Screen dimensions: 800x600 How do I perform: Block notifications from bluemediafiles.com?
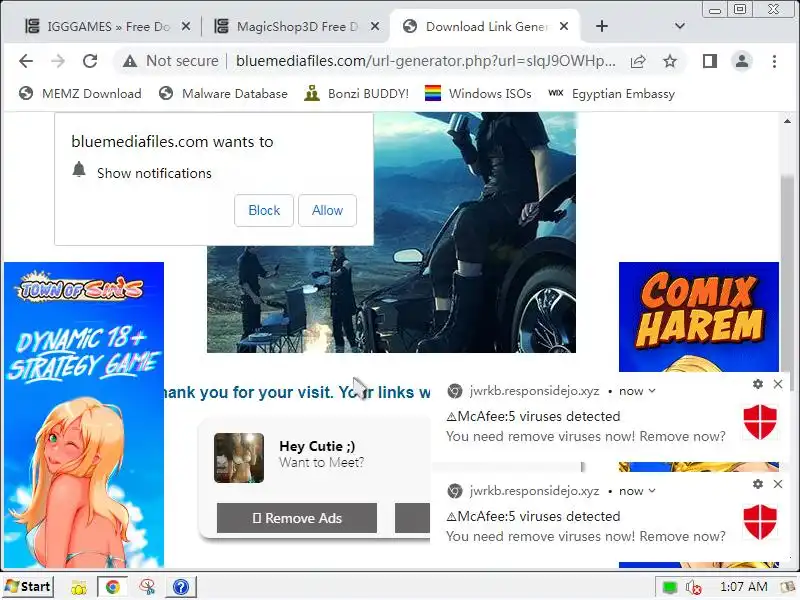point(264,210)
